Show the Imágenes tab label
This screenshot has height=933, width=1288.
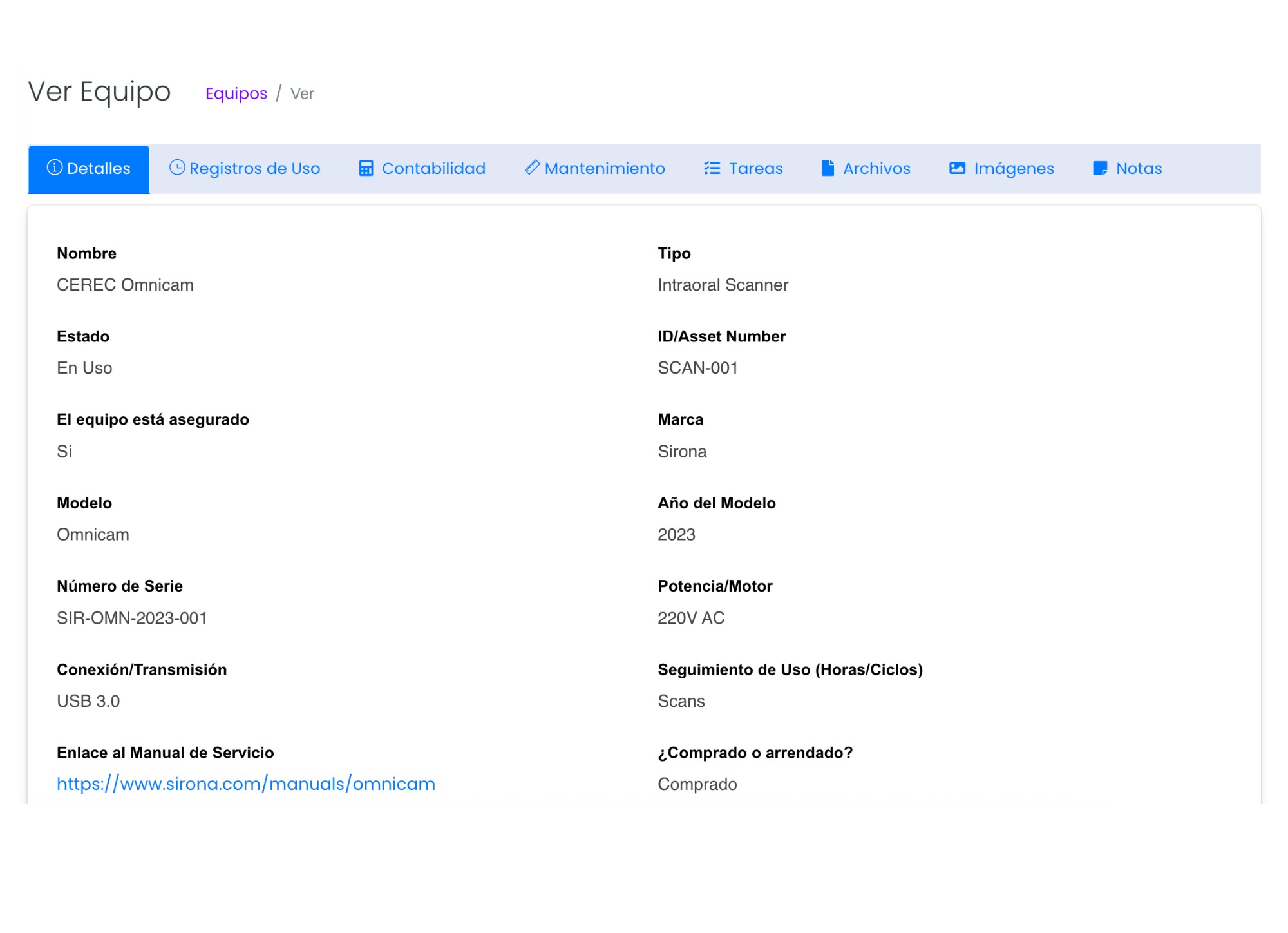[1014, 169]
